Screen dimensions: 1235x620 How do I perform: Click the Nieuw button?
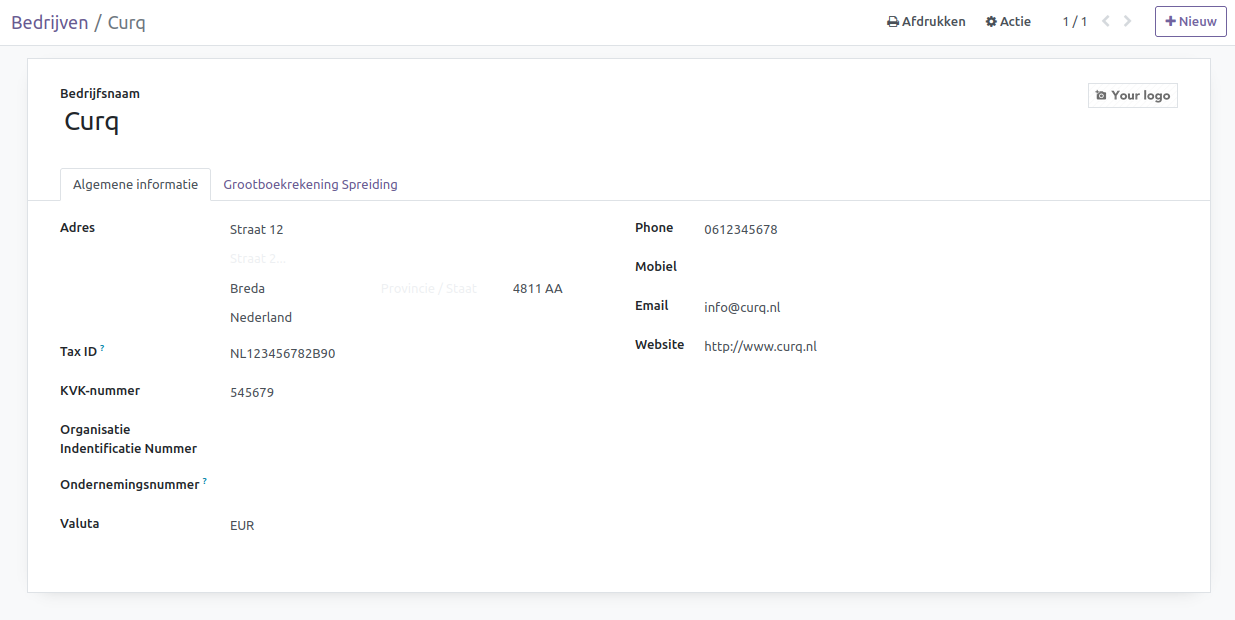[x=1190, y=22]
